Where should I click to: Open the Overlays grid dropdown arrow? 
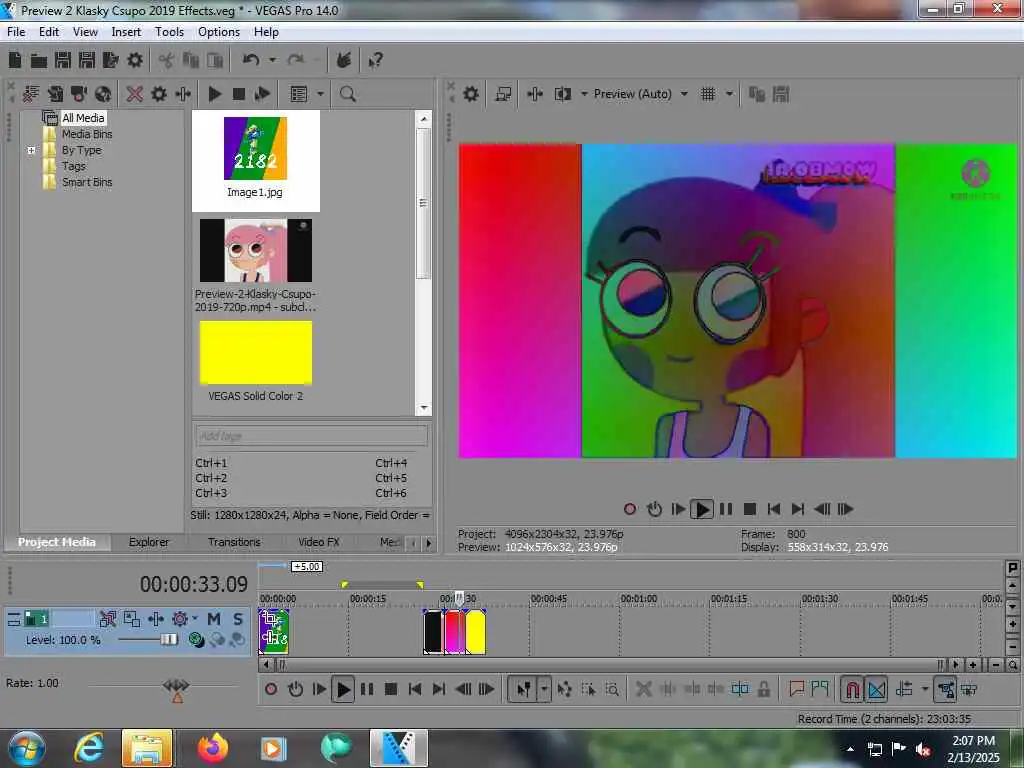(x=729, y=94)
